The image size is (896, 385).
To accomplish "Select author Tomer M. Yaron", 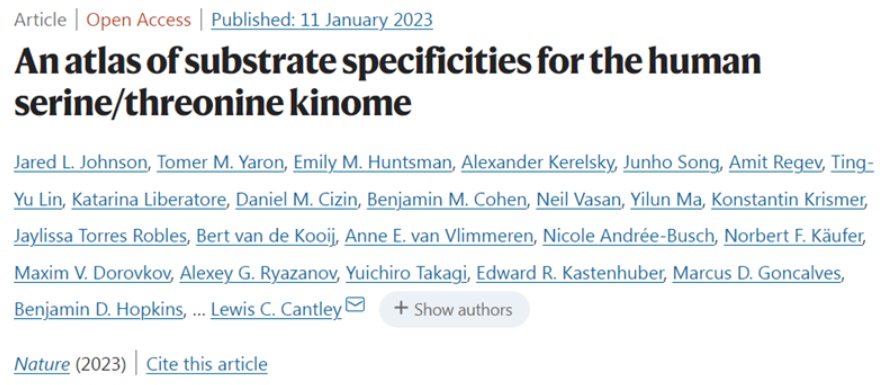I will click(220, 163).
